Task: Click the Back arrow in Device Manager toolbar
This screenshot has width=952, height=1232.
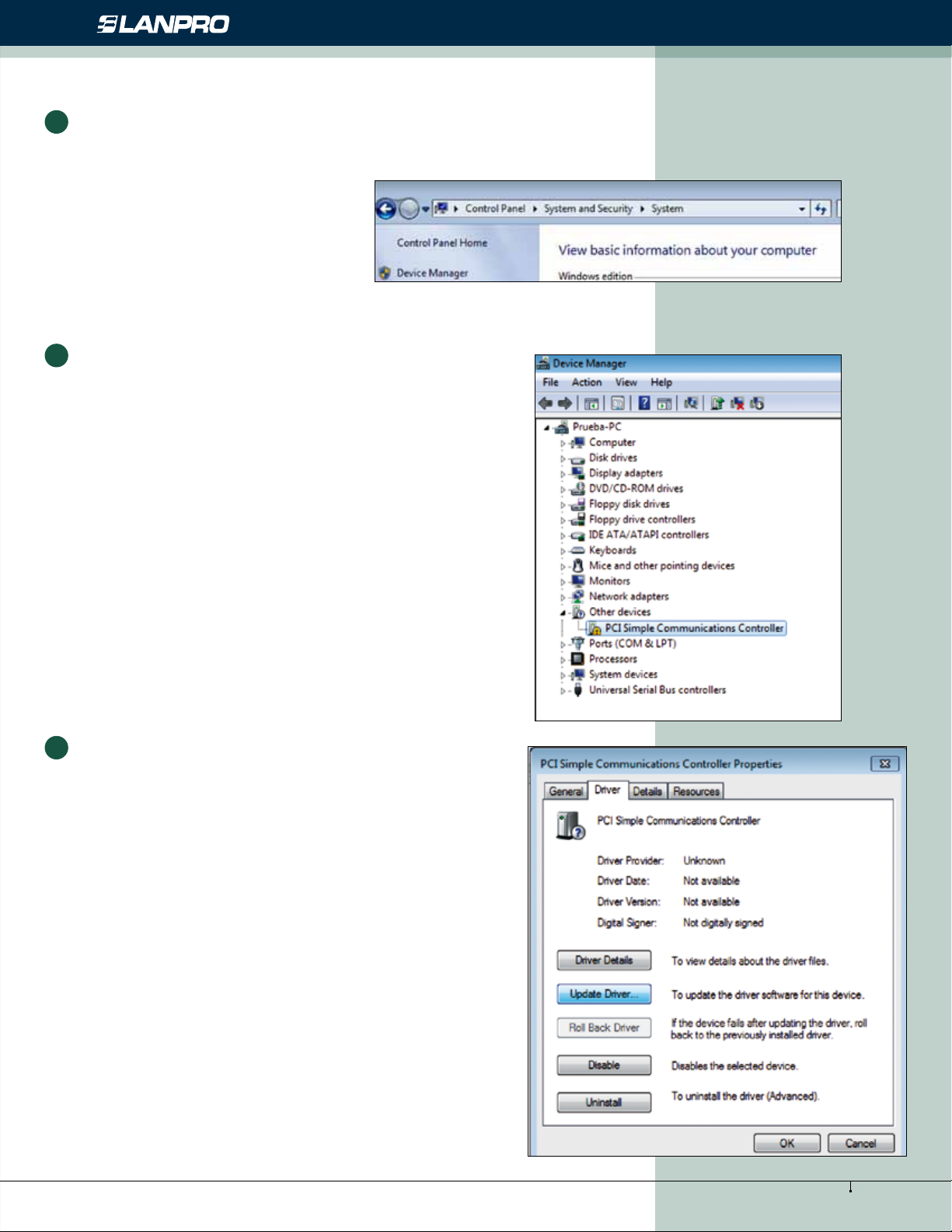Action: (546, 403)
